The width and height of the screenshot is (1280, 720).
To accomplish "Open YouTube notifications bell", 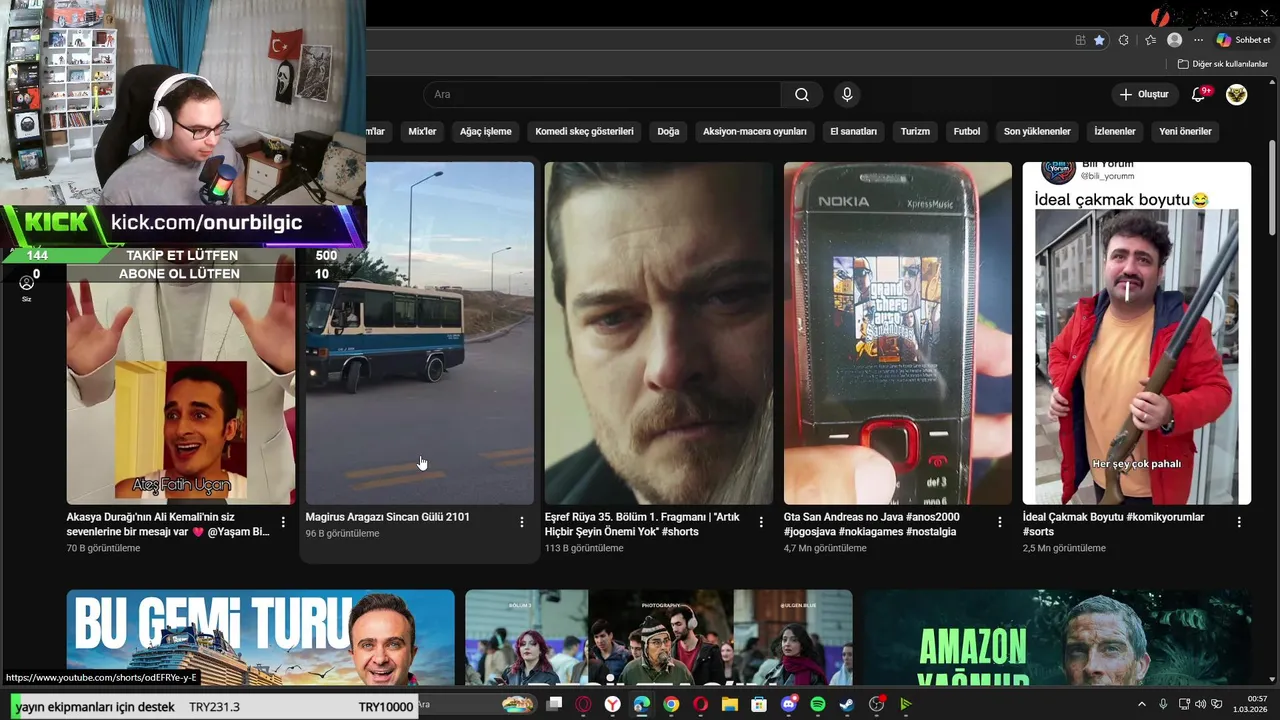I will 1199,94.
